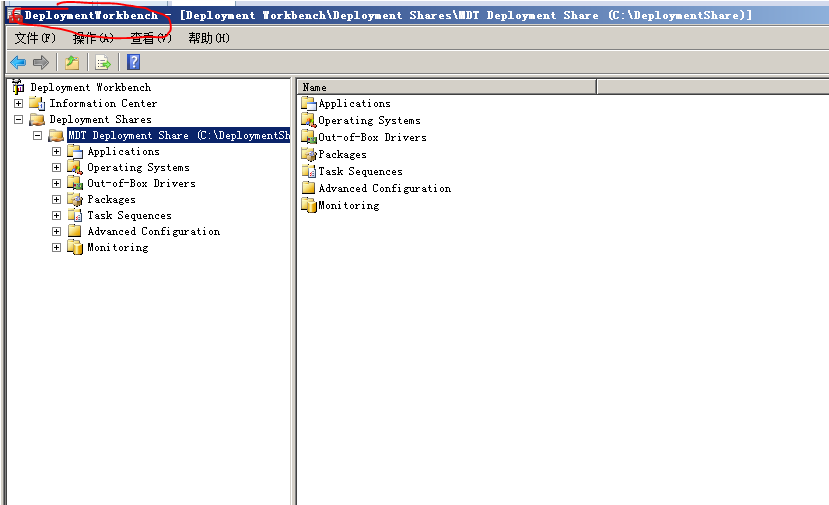The height and width of the screenshot is (505, 829).
Task: Select Deployment Shares label in tree
Action: 100,120
